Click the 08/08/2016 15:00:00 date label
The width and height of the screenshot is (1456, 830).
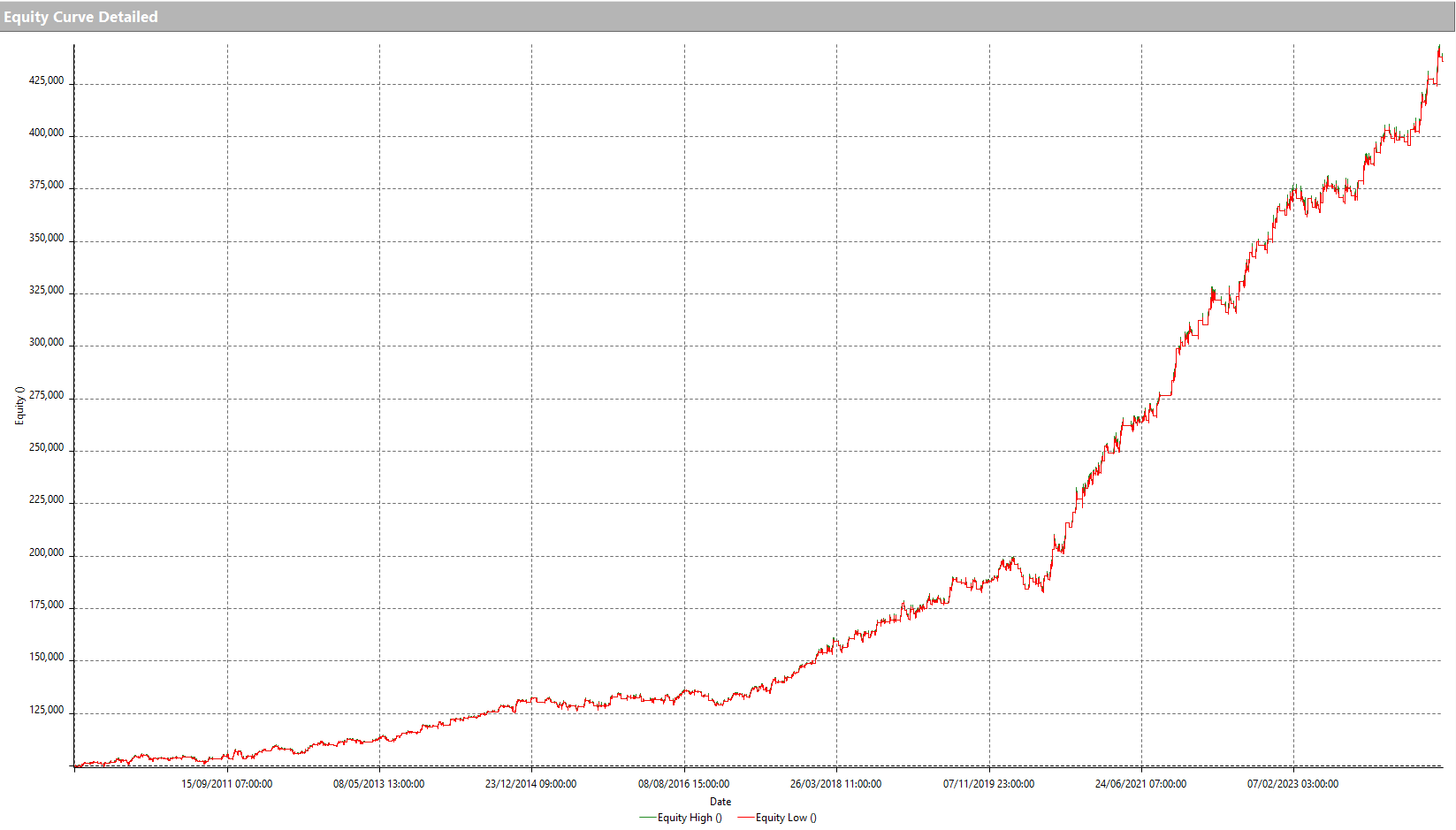[x=683, y=784]
